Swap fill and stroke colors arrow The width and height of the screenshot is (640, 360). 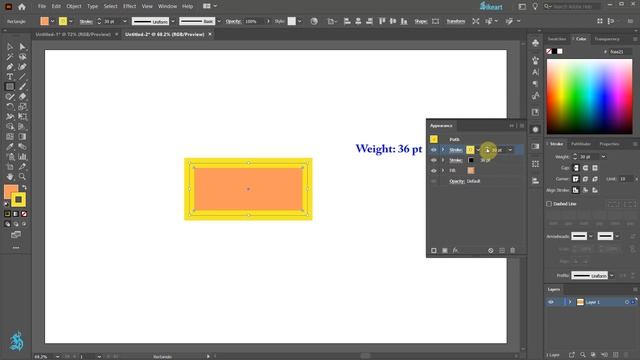pos(24,187)
